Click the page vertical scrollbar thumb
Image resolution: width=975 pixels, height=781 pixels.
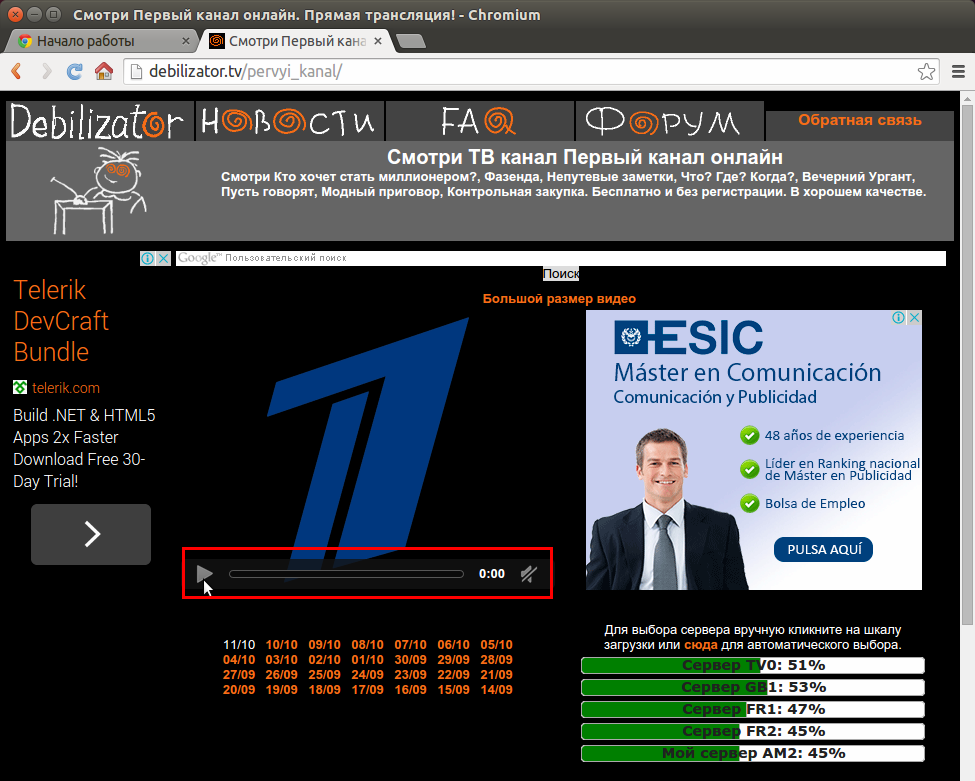pyautogui.click(x=968, y=364)
